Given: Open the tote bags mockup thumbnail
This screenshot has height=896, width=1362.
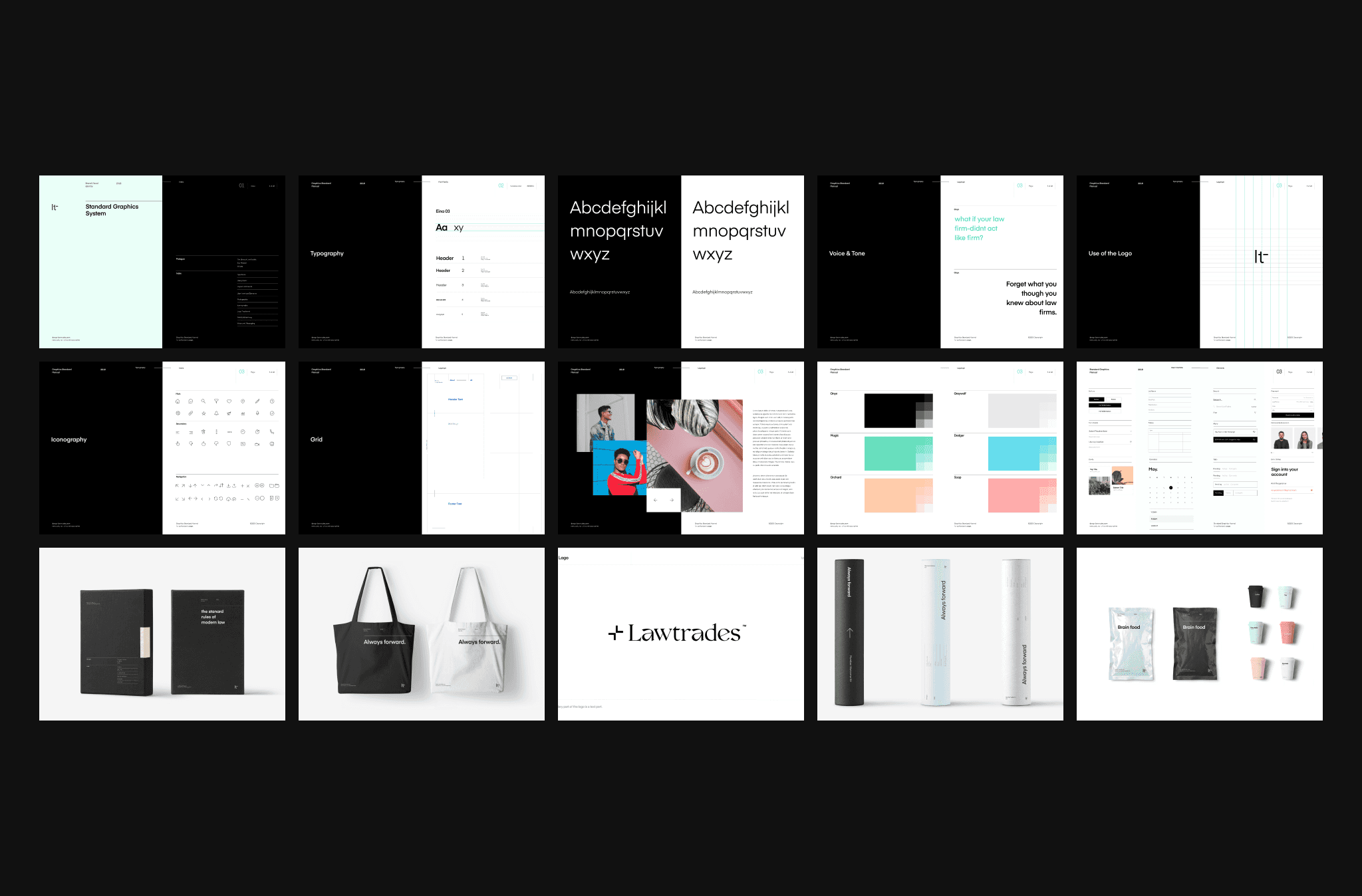Looking at the screenshot, I should pyautogui.click(x=421, y=633).
